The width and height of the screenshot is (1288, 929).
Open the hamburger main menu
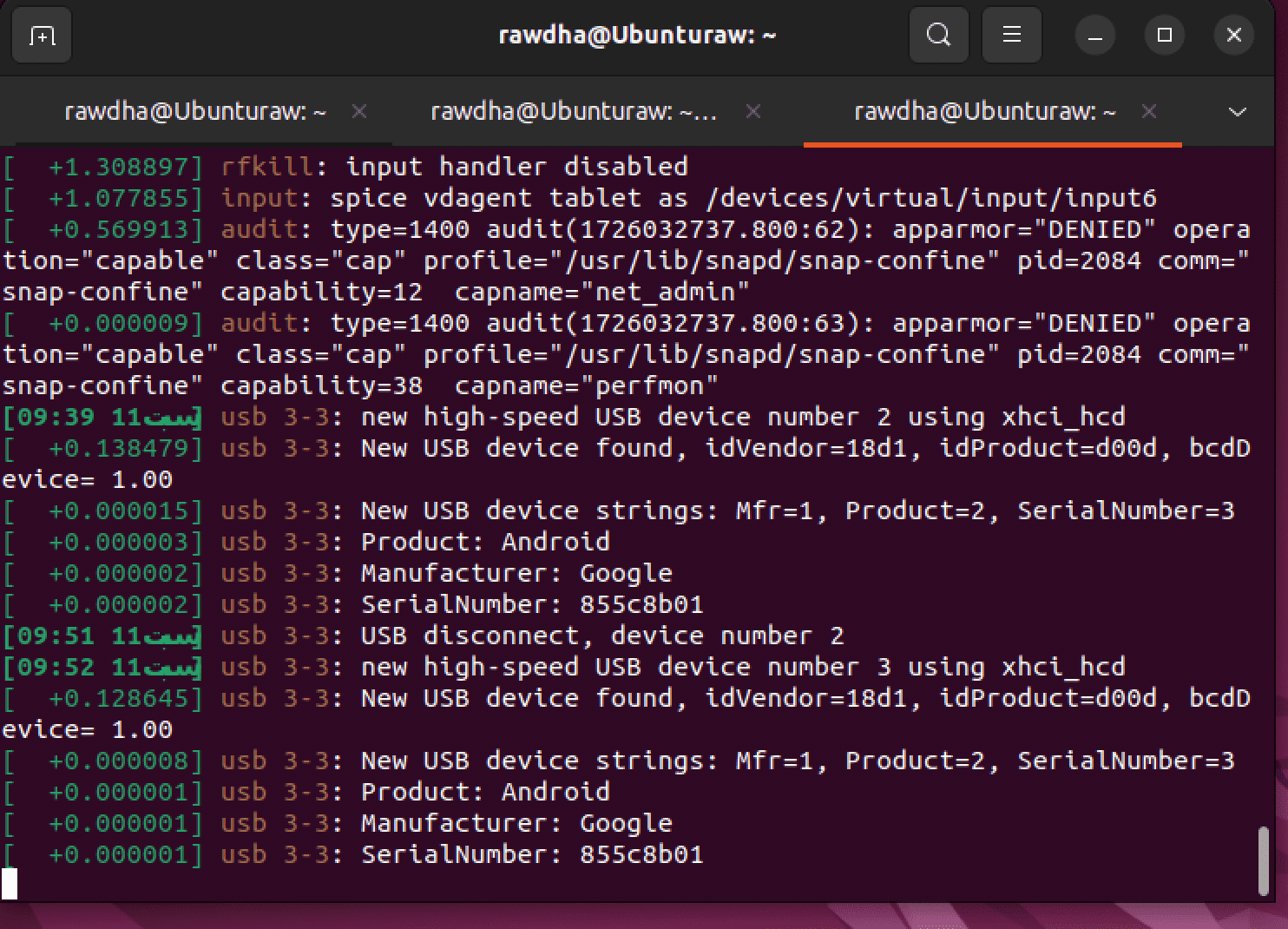(x=1012, y=35)
